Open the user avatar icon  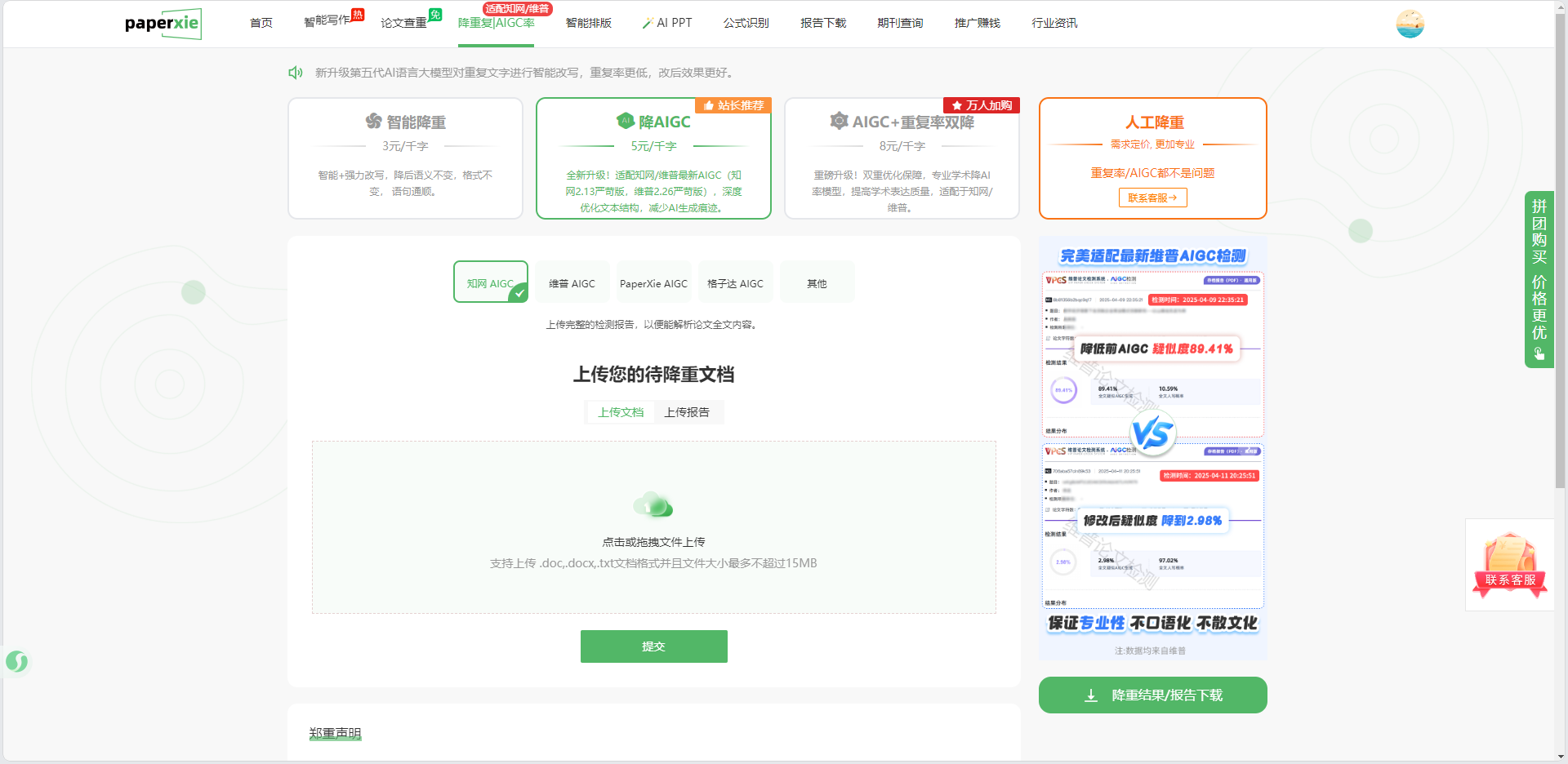[1410, 24]
